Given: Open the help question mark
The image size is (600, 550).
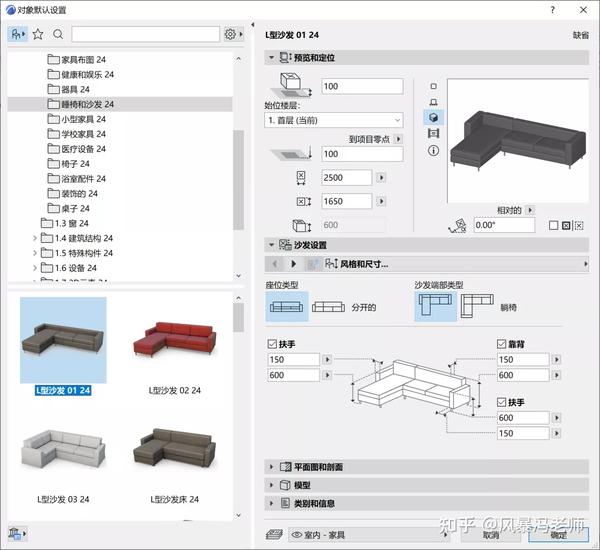Looking at the screenshot, I should (553, 10).
